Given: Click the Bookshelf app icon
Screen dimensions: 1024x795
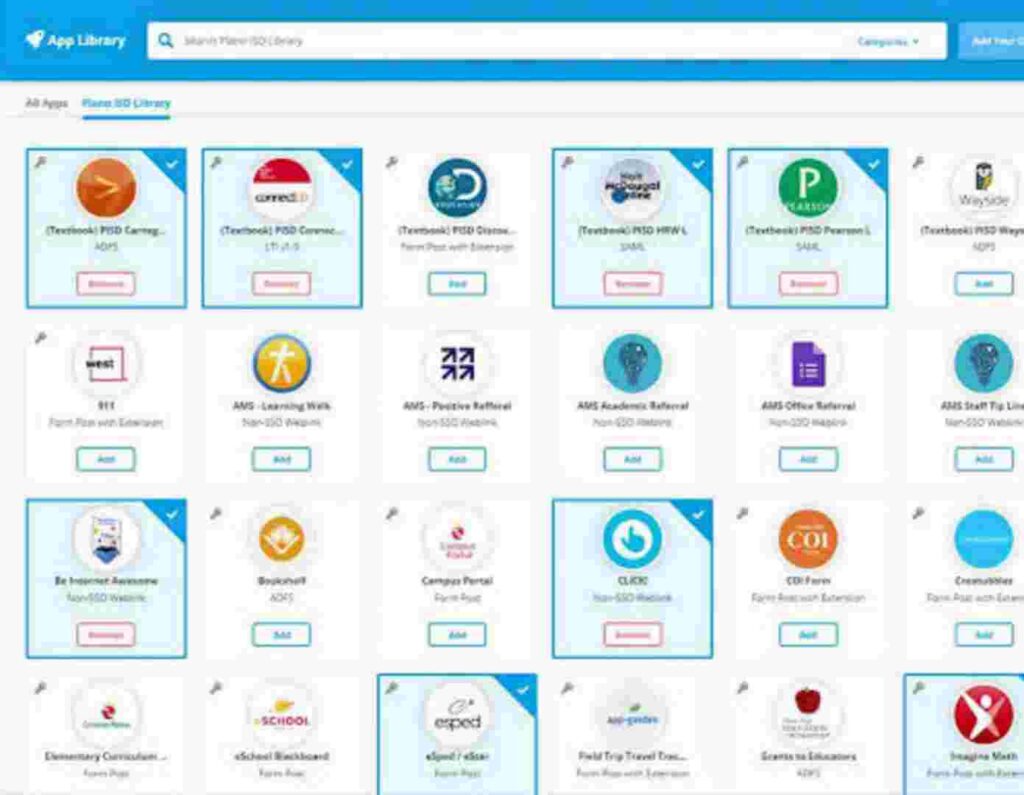Looking at the screenshot, I should 281,538.
